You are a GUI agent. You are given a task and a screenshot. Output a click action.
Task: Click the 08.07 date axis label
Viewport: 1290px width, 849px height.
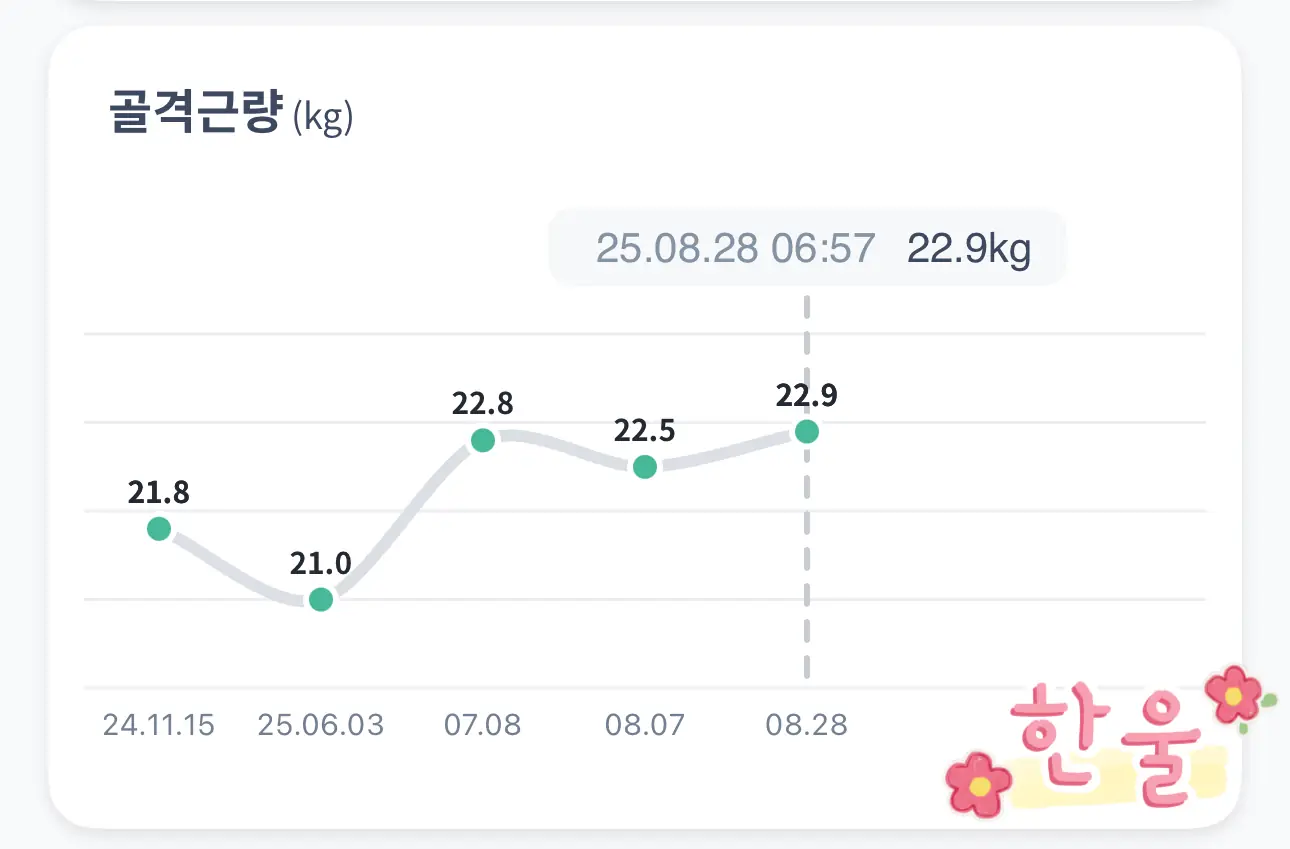click(x=645, y=725)
